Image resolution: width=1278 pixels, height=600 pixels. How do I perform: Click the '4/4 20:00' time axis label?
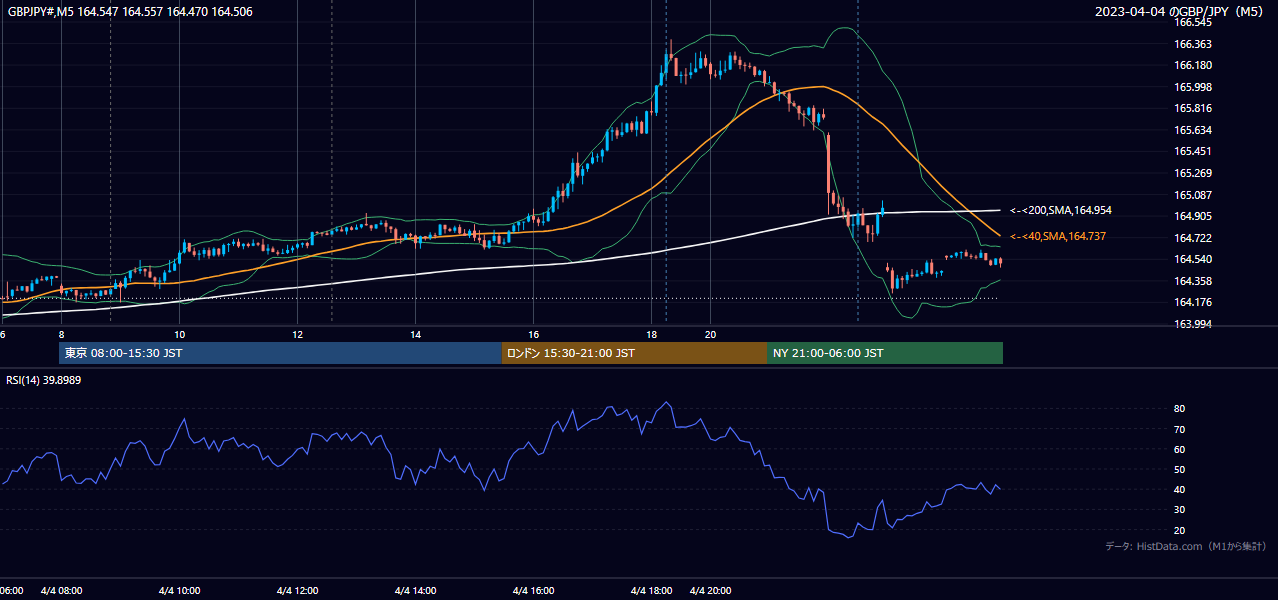[711, 591]
